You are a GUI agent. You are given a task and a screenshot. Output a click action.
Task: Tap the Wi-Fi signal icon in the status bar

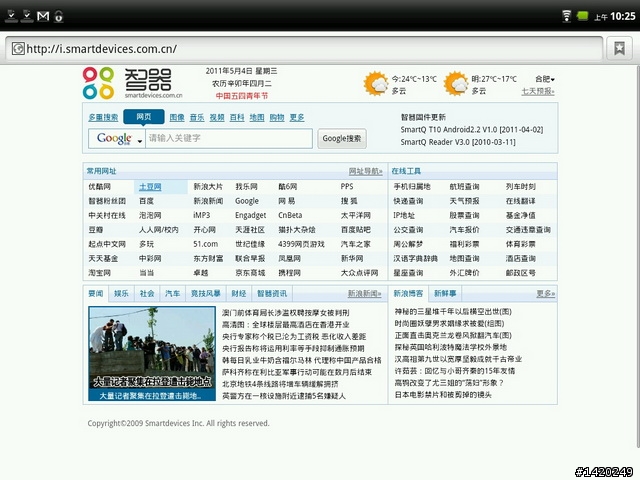[567, 16]
